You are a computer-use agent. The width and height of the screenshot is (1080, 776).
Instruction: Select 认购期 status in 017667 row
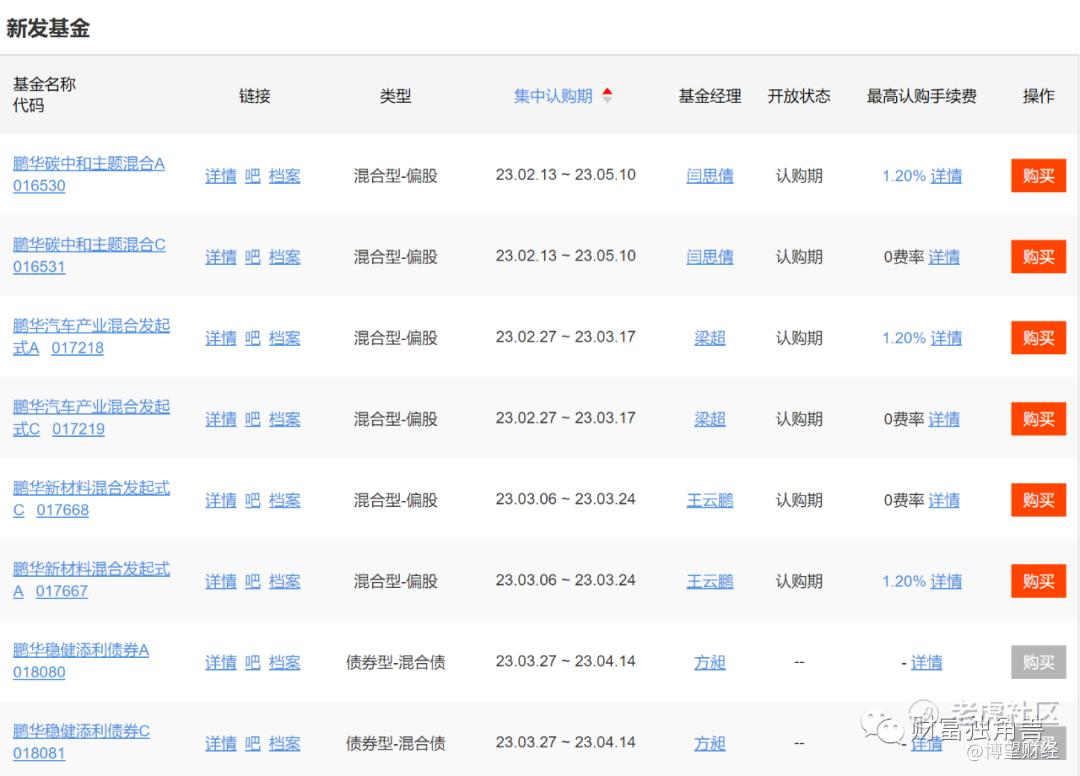click(x=799, y=582)
